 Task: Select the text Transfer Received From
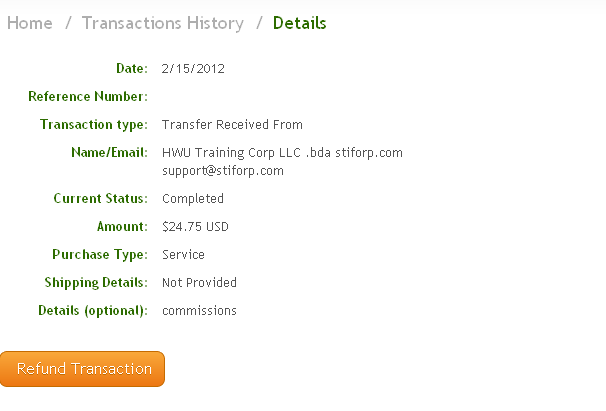[x=232, y=125]
